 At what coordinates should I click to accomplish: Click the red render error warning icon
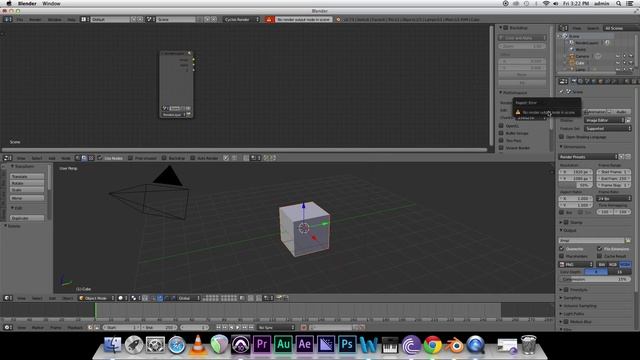(269, 19)
